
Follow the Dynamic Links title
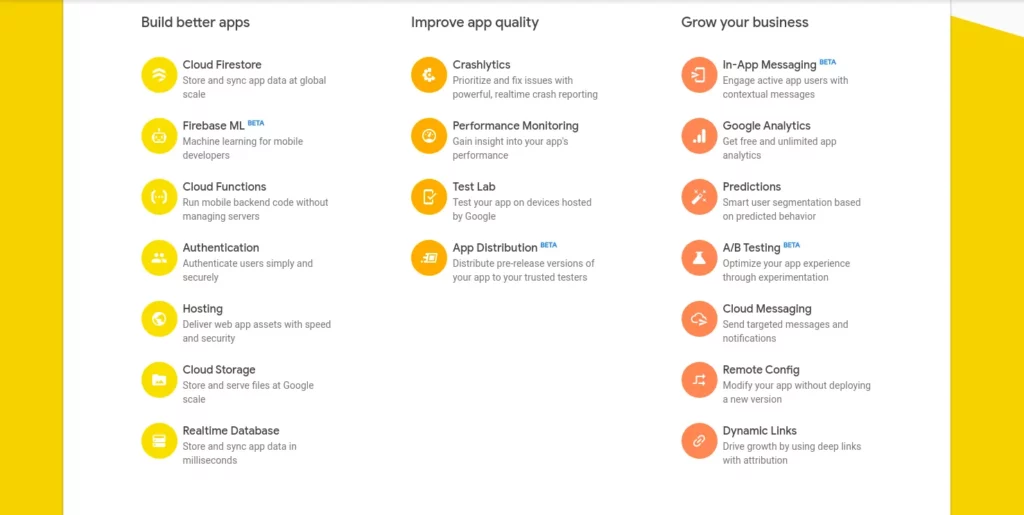760,431
